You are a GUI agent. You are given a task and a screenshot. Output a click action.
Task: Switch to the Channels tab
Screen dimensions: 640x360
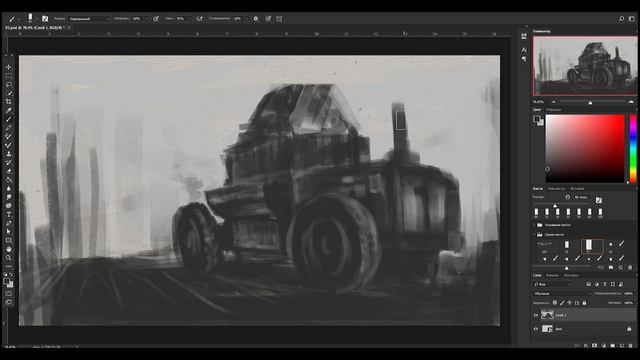click(552, 275)
